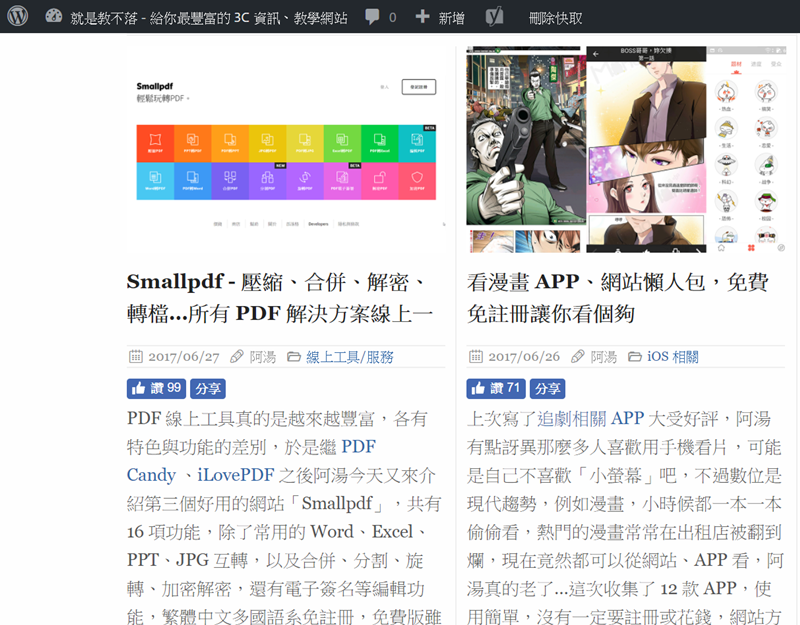Open the Yoast SEO icon menu

(493, 17)
